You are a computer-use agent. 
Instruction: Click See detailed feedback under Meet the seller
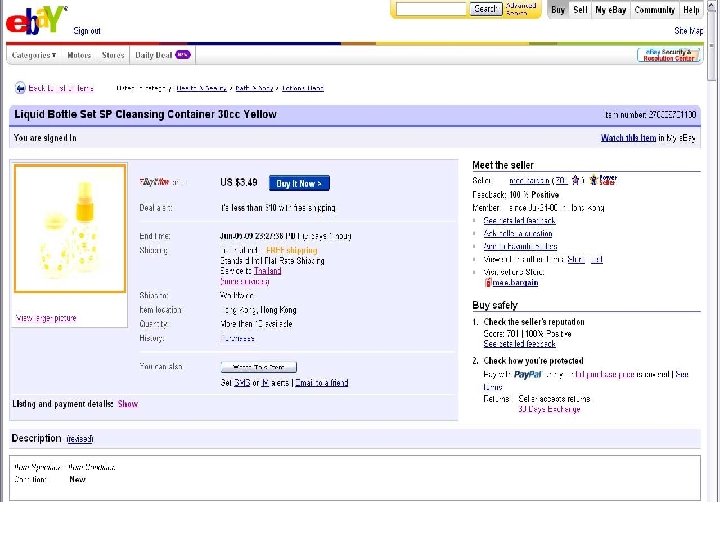click(x=519, y=220)
